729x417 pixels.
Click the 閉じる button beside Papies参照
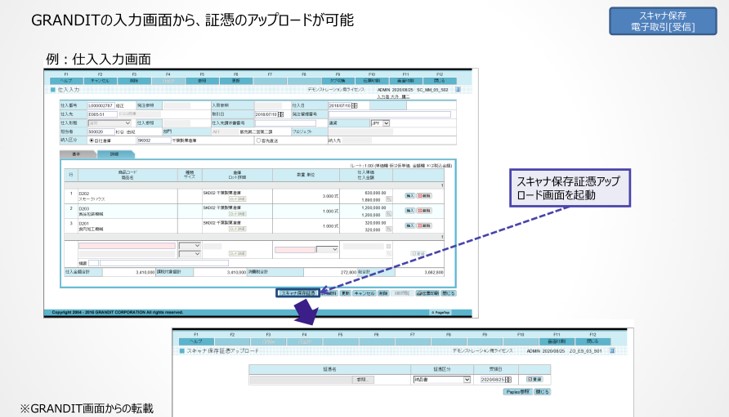pos(542,392)
